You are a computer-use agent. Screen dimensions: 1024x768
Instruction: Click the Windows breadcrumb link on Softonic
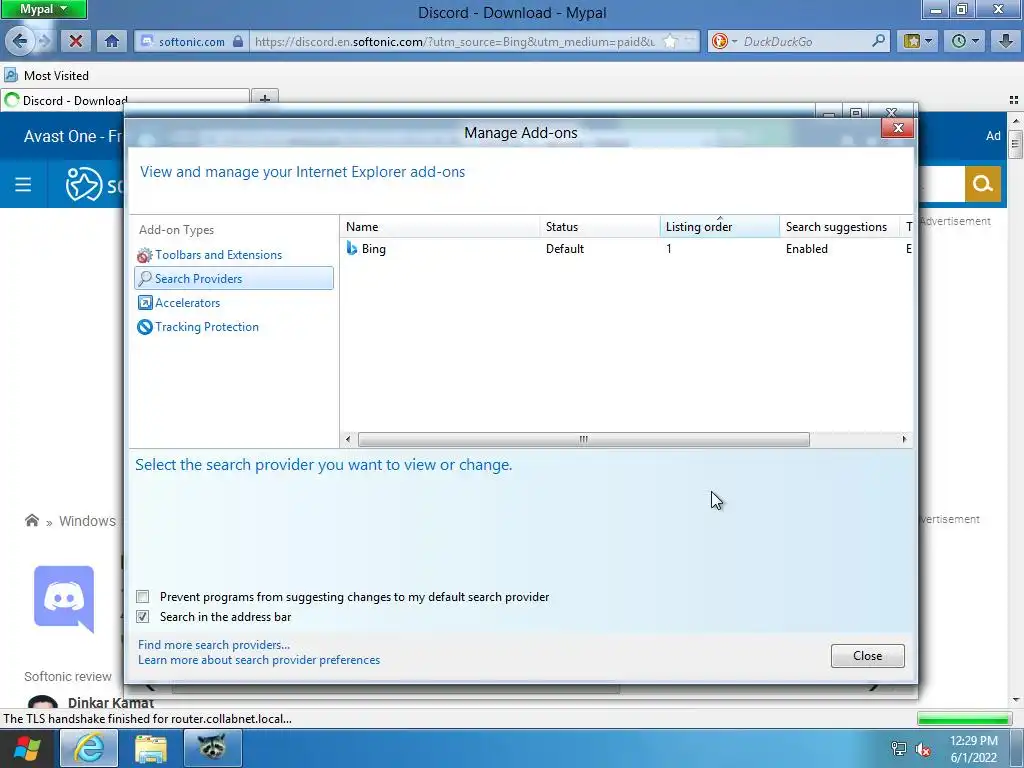88,520
